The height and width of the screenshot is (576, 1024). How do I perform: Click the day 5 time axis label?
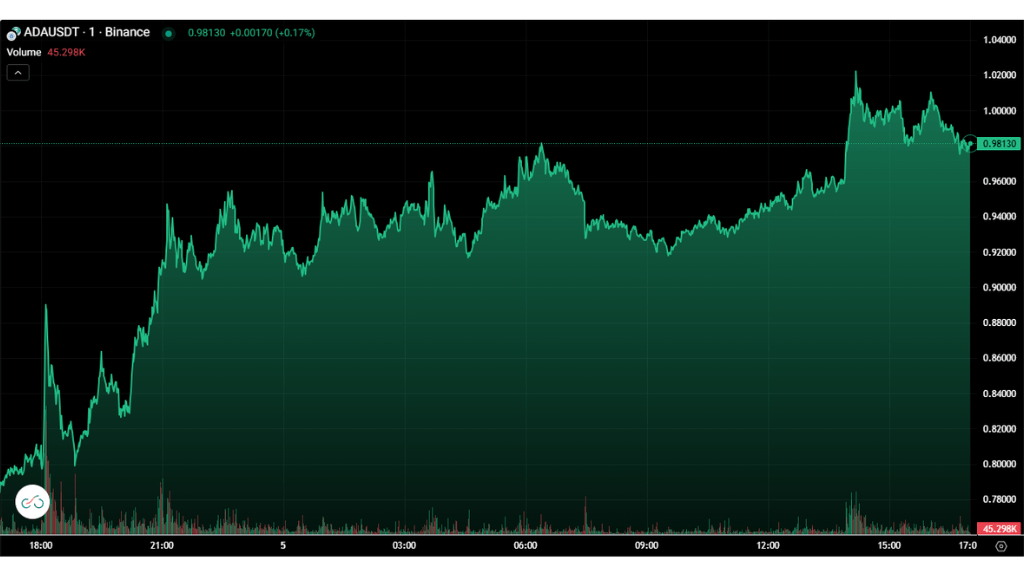[x=283, y=545]
